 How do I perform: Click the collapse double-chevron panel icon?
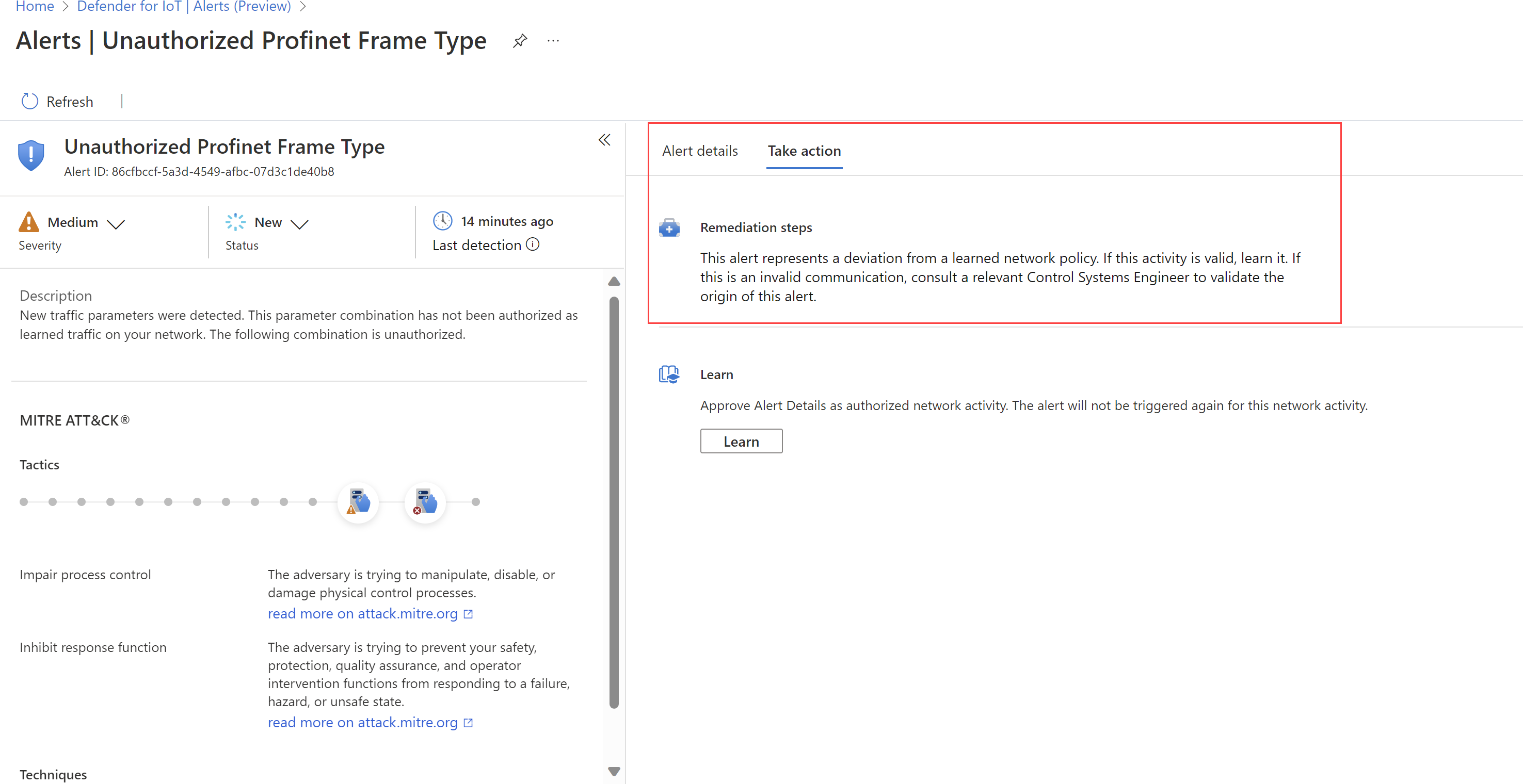coord(604,140)
